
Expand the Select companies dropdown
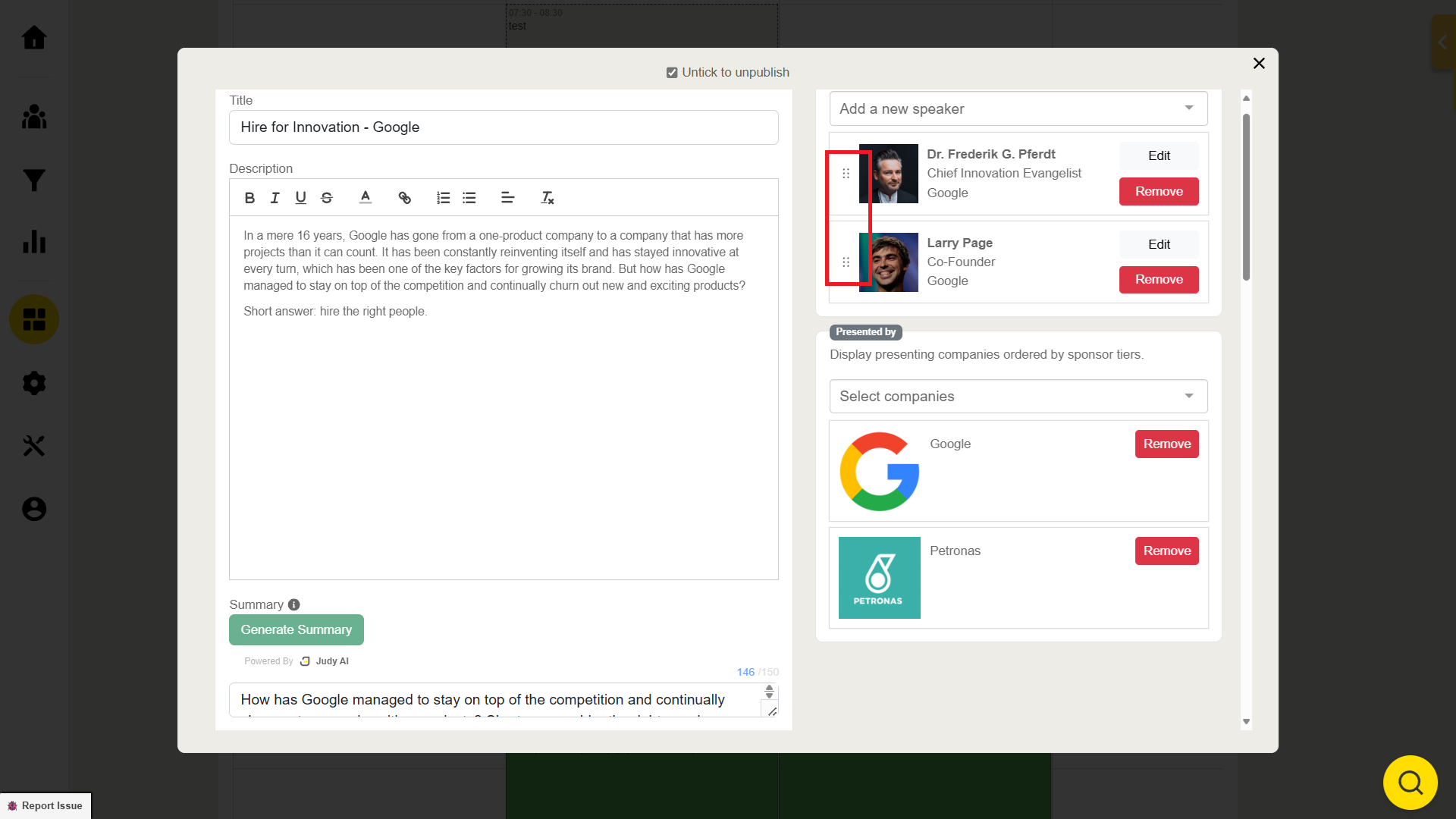1018,397
